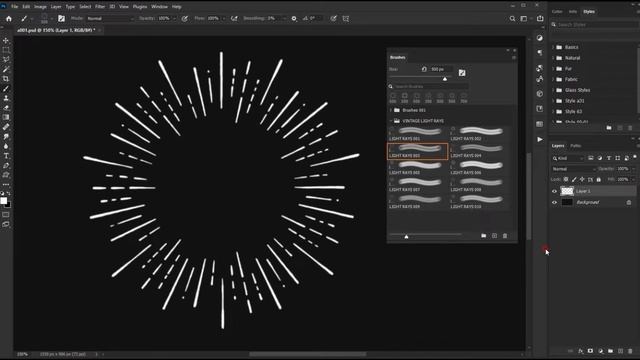The height and width of the screenshot is (360, 640).
Task: Switch to the Info tab
Action: click(x=573, y=12)
